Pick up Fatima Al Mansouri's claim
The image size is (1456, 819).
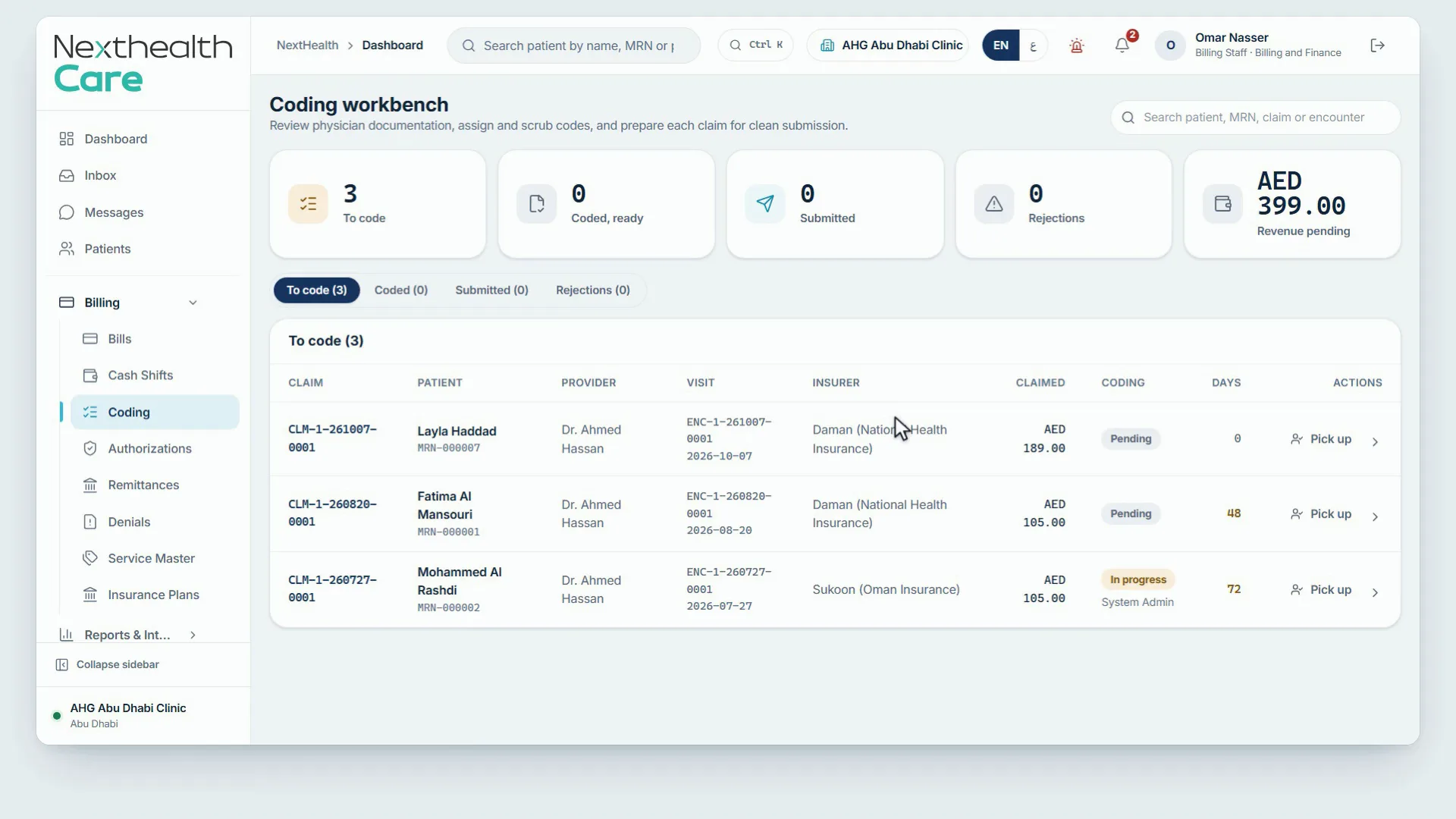point(1321,514)
